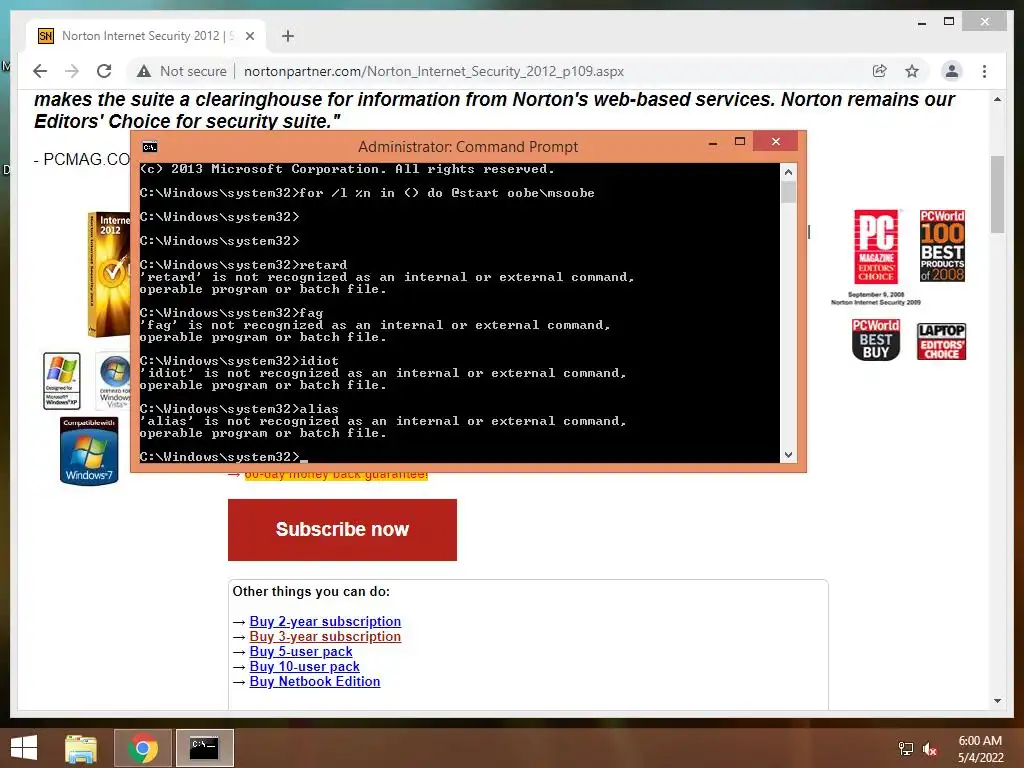Click the Subscribe now button
This screenshot has height=768, width=1024.
(342, 530)
